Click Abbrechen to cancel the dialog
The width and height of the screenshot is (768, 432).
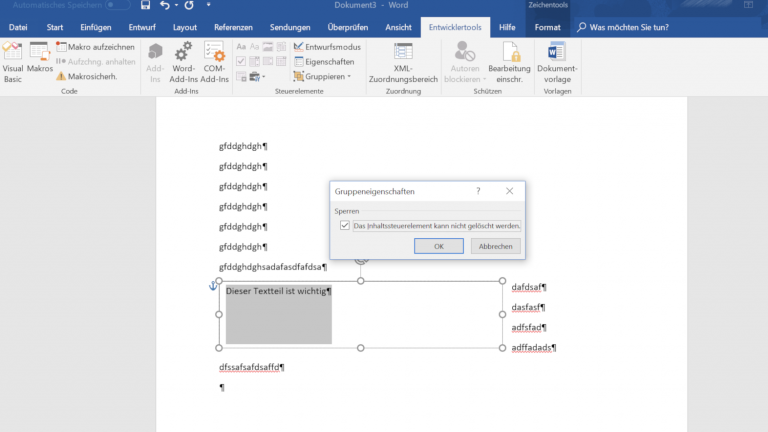[495, 246]
